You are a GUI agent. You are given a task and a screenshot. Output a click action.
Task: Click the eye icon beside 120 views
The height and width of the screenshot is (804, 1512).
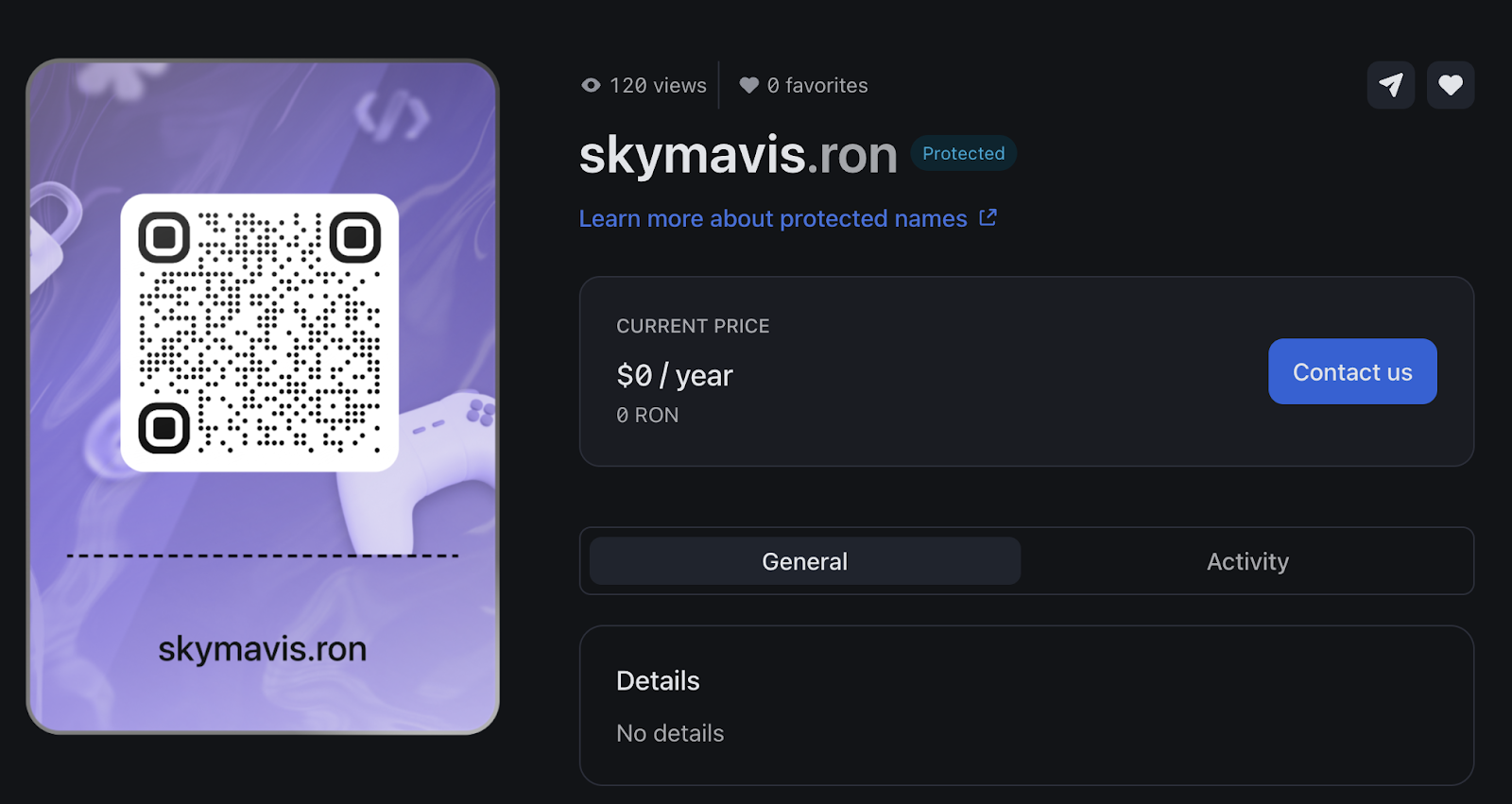591,85
